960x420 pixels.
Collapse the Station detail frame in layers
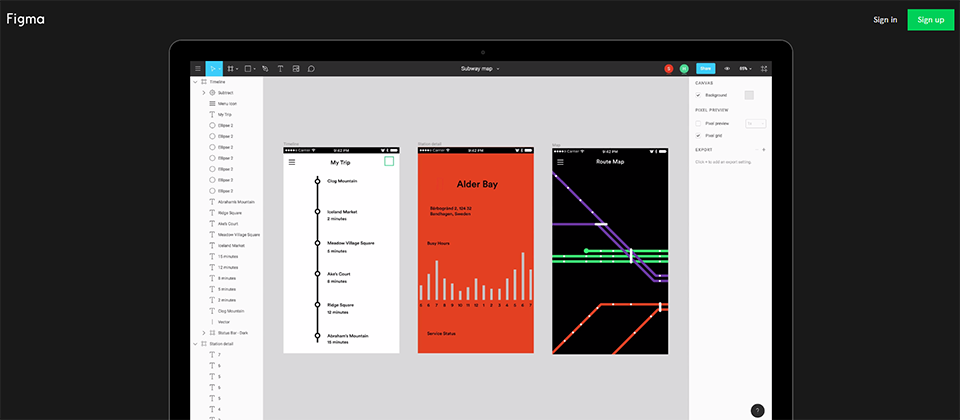195,343
